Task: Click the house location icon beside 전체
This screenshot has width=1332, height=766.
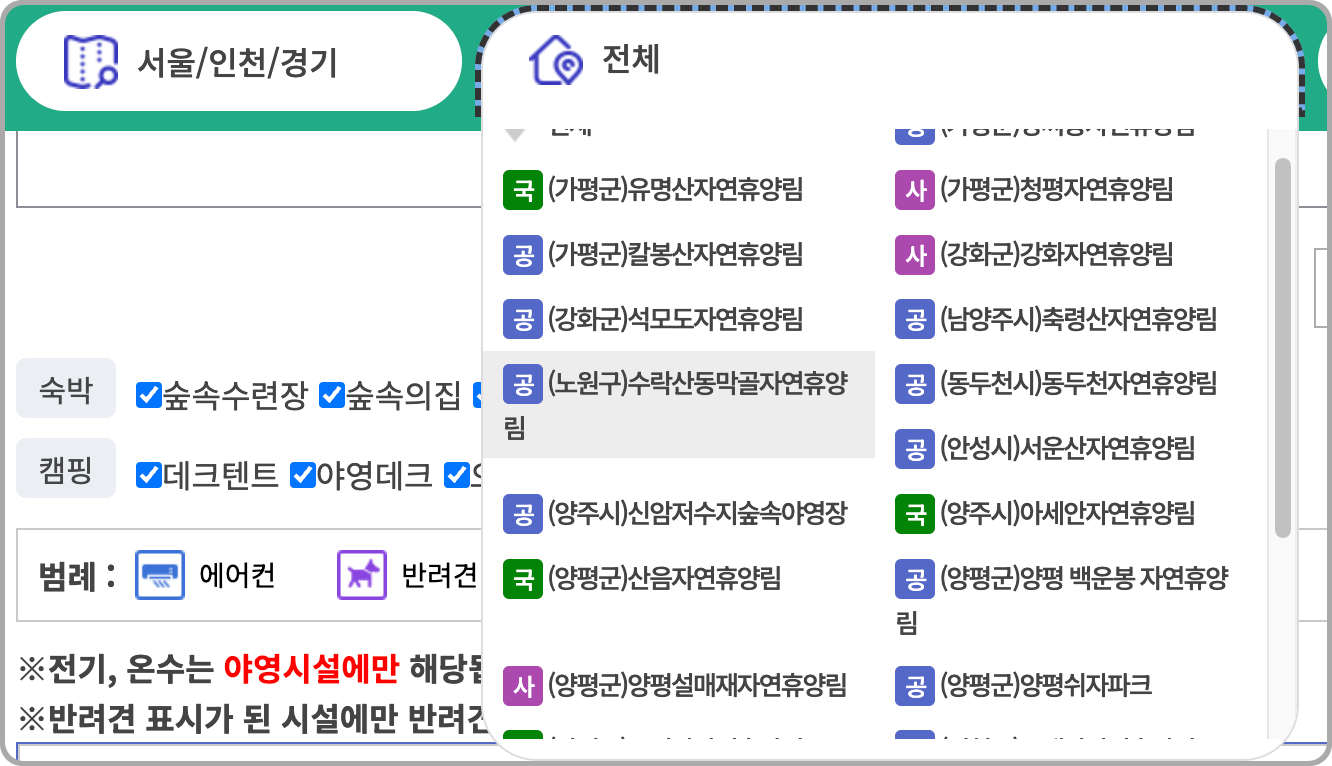Action: click(555, 61)
